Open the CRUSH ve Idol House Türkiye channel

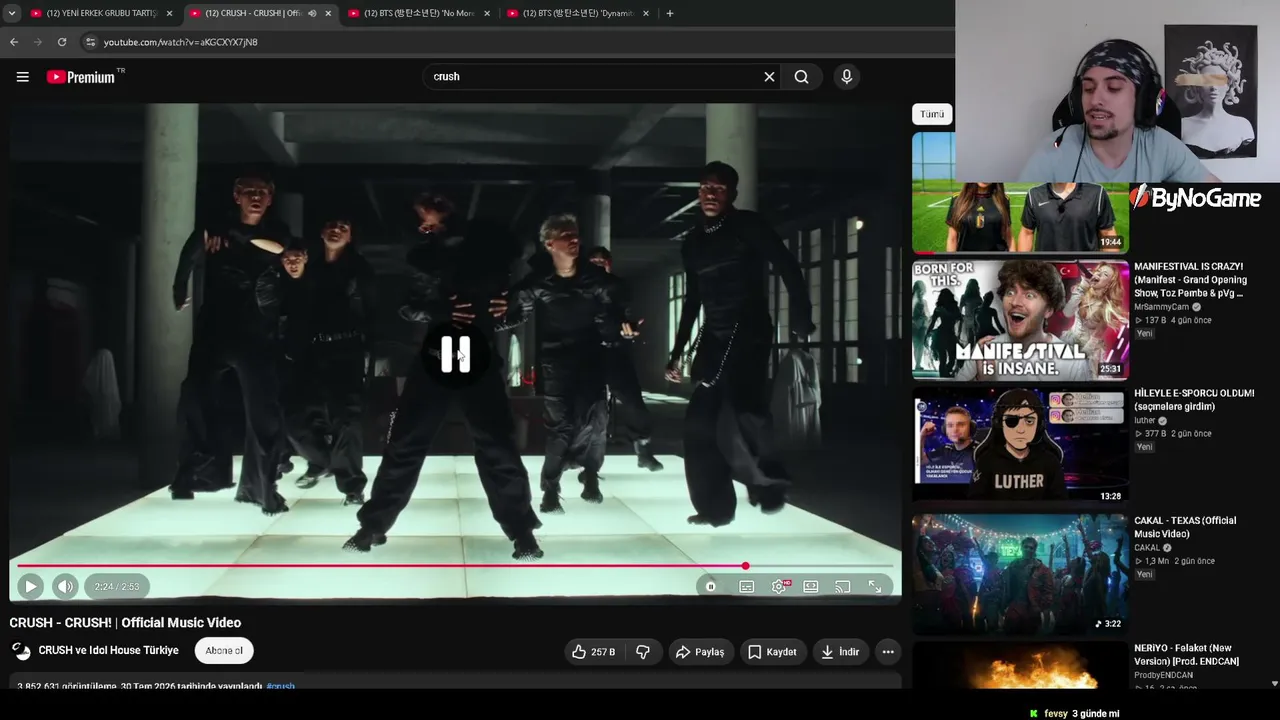pyautogui.click(x=108, y=651)
